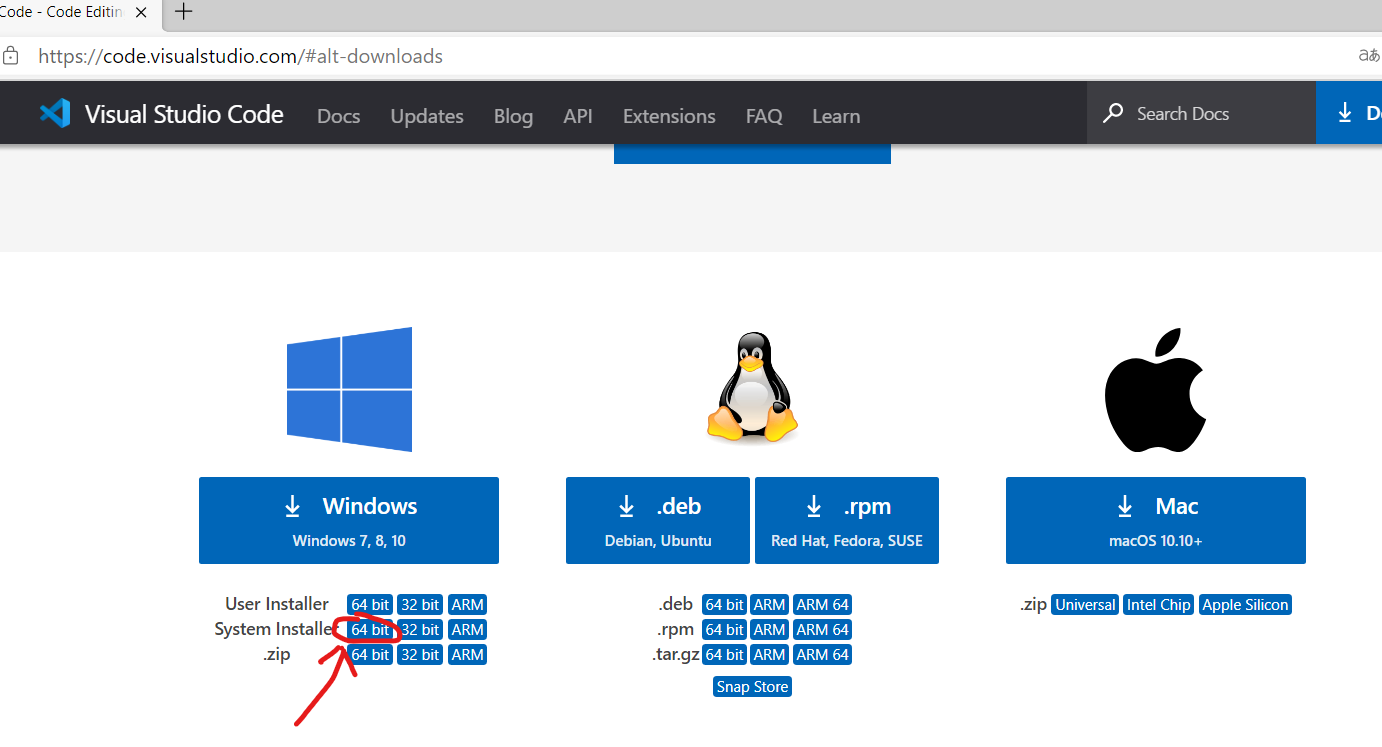Image resolution: width=1382 pixels, height=747 pixels.
Task: Download the .rpm package for Red Hat
Action: (x=846, y=520)
